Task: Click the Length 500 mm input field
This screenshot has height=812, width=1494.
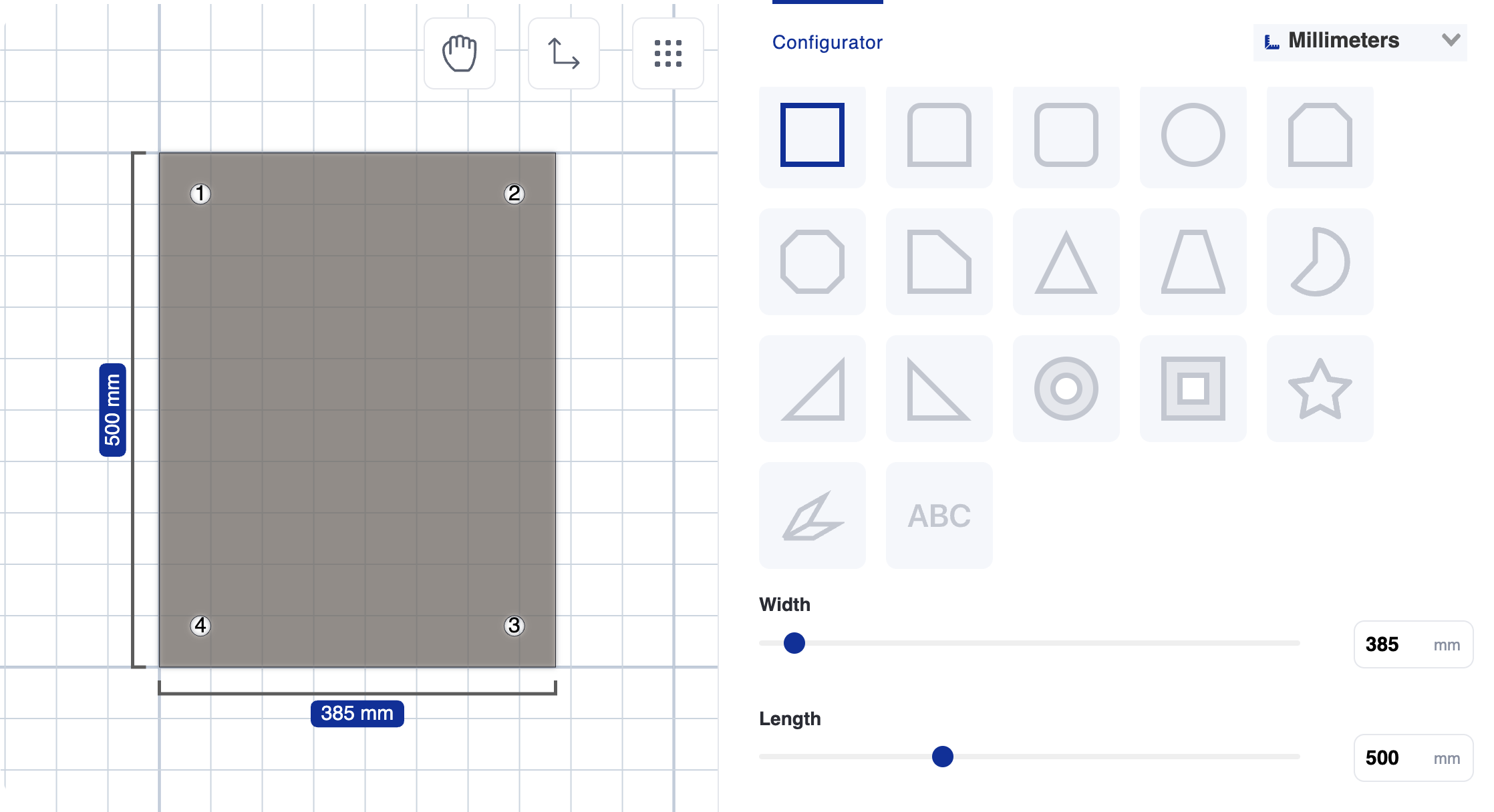Action: tap(1413, 758)
